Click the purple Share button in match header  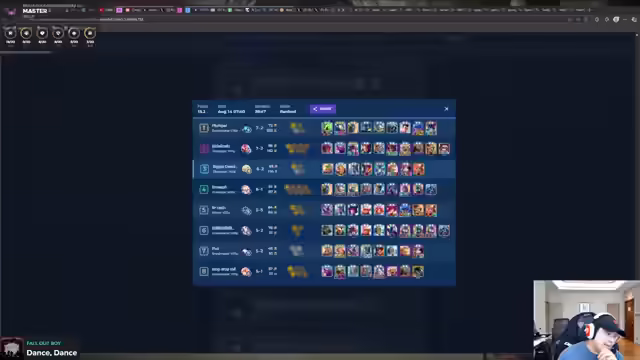pyautogui.click(x=323, y=109)
